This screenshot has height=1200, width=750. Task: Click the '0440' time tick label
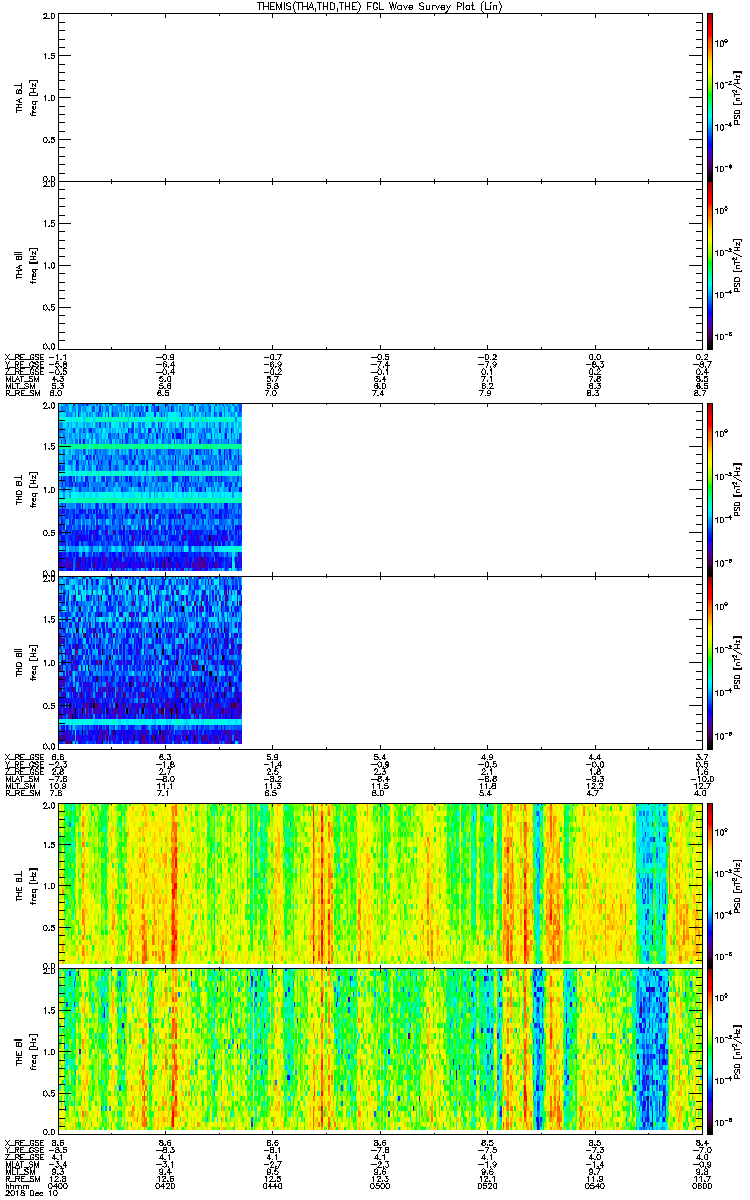pyautogui.click(x=273, y=1184)
